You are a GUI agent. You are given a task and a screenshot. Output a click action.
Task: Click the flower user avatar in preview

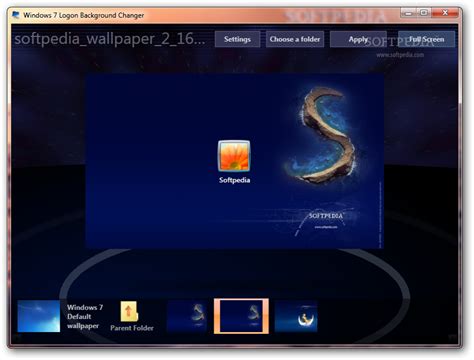234,156
